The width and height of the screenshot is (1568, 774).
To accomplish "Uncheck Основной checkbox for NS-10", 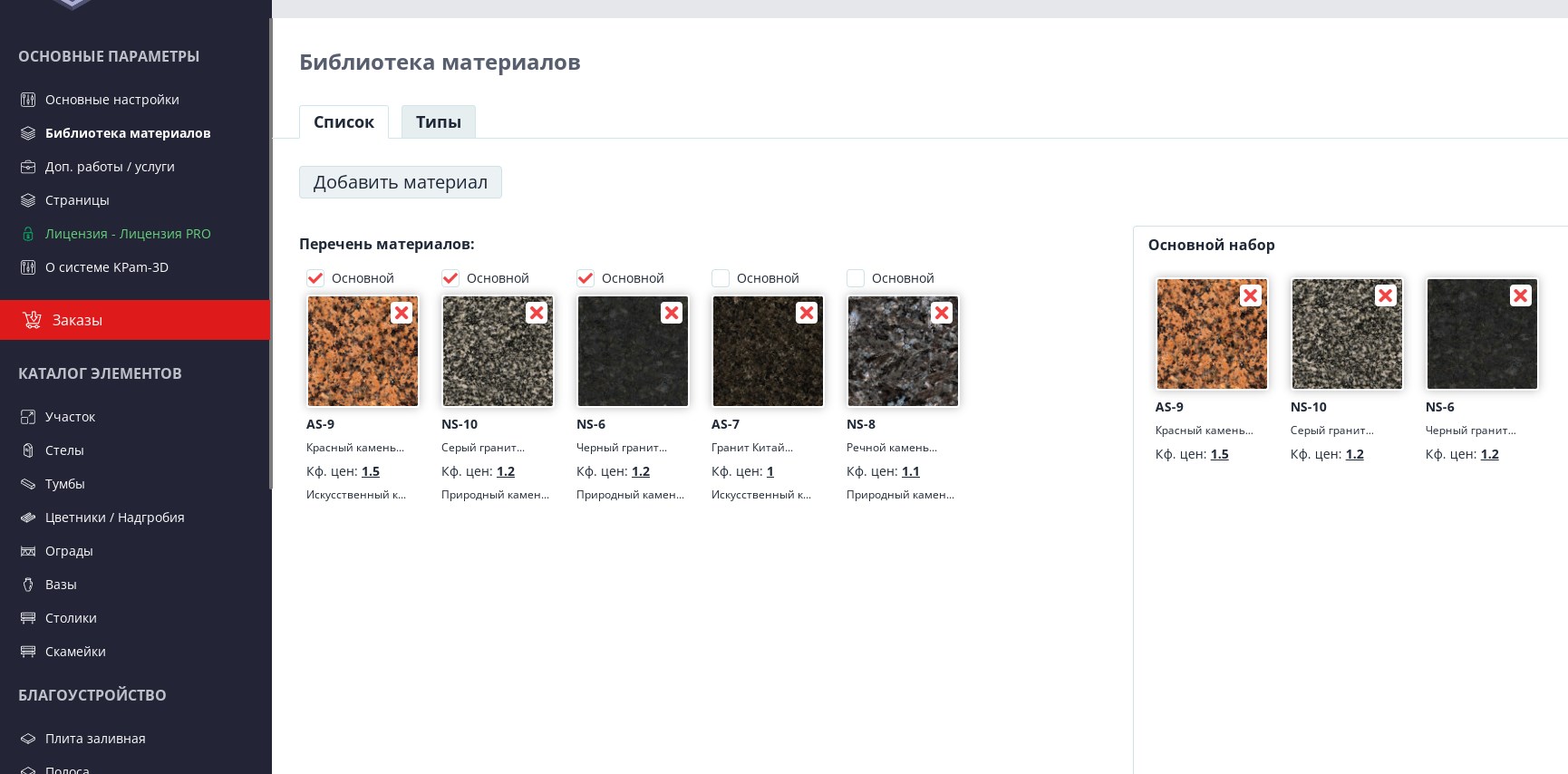I will 450,278.
